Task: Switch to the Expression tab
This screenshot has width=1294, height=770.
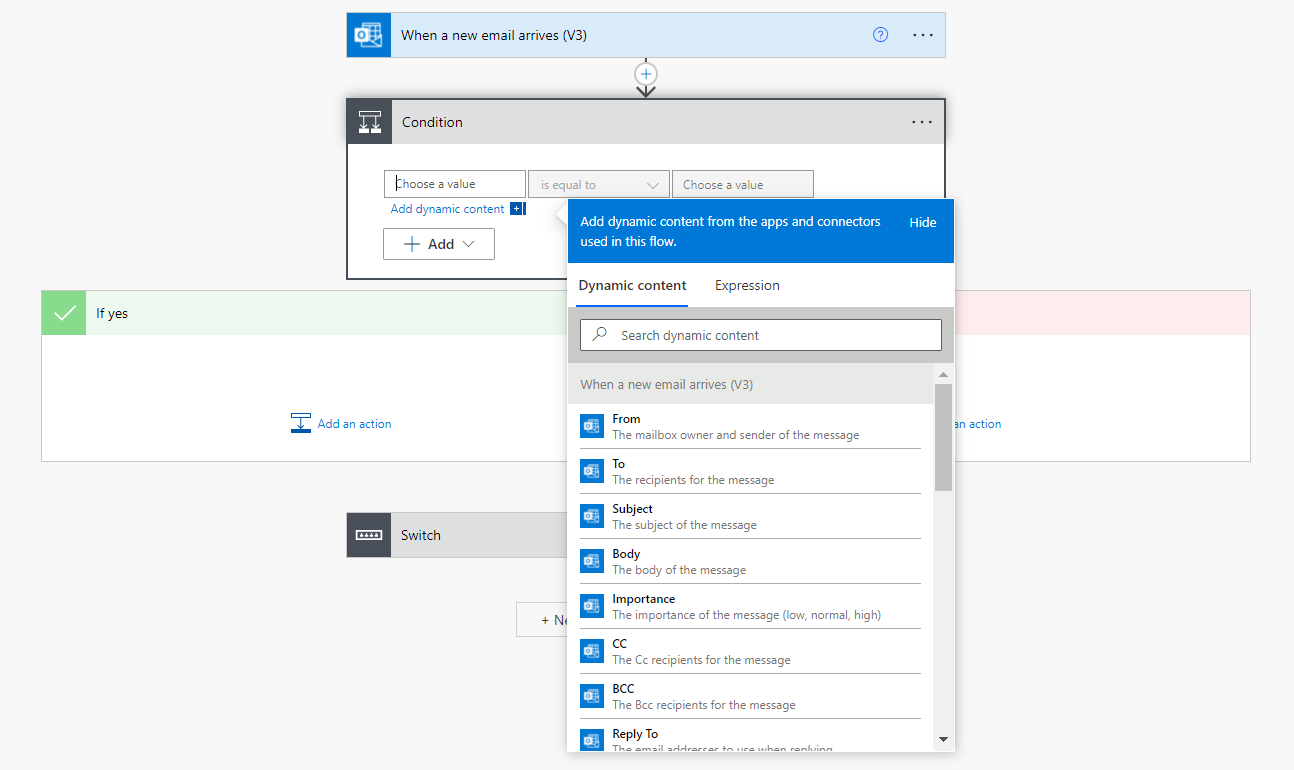Action: (746, 285)
